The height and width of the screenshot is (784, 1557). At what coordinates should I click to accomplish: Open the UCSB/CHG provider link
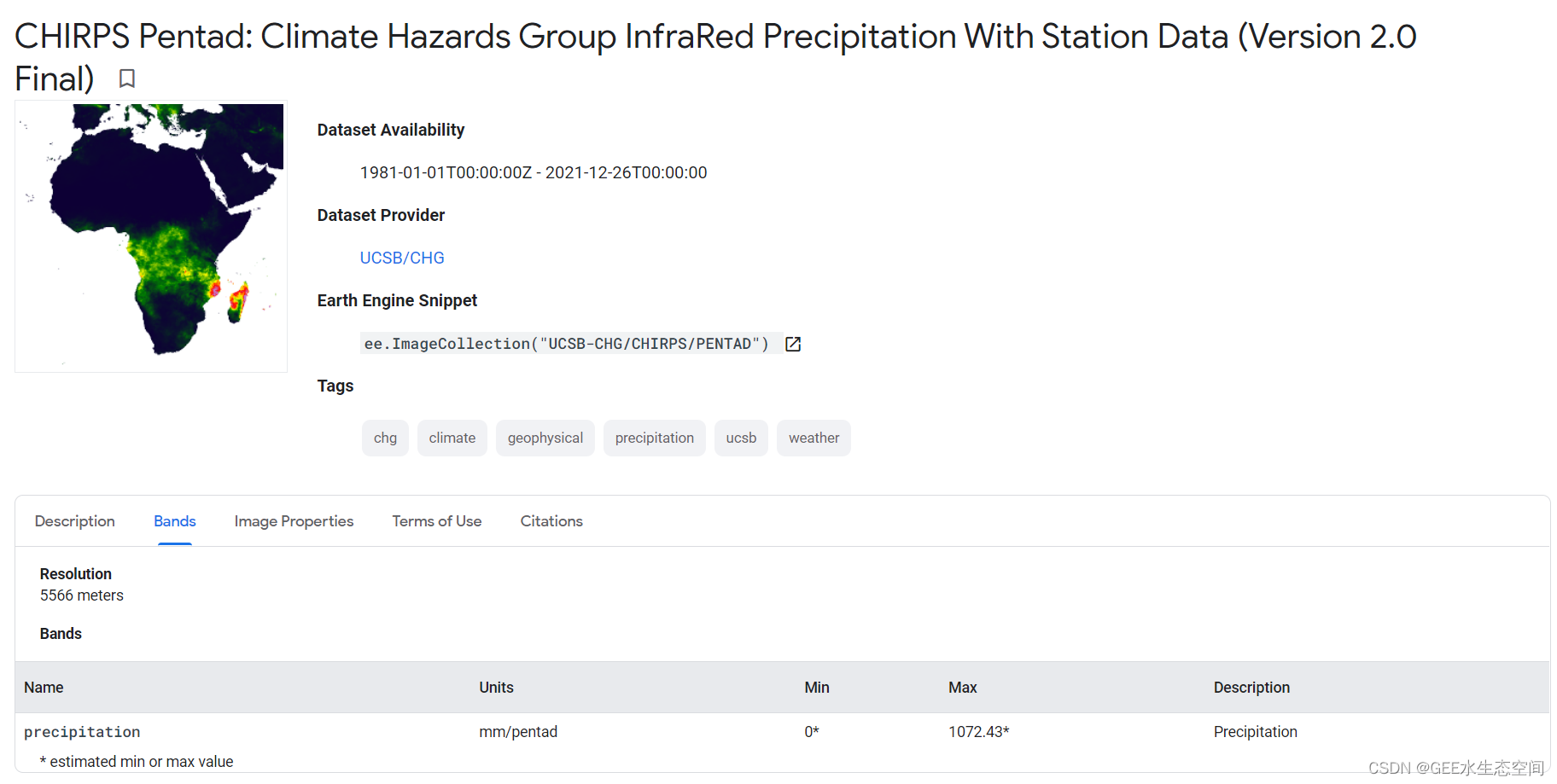402,258
